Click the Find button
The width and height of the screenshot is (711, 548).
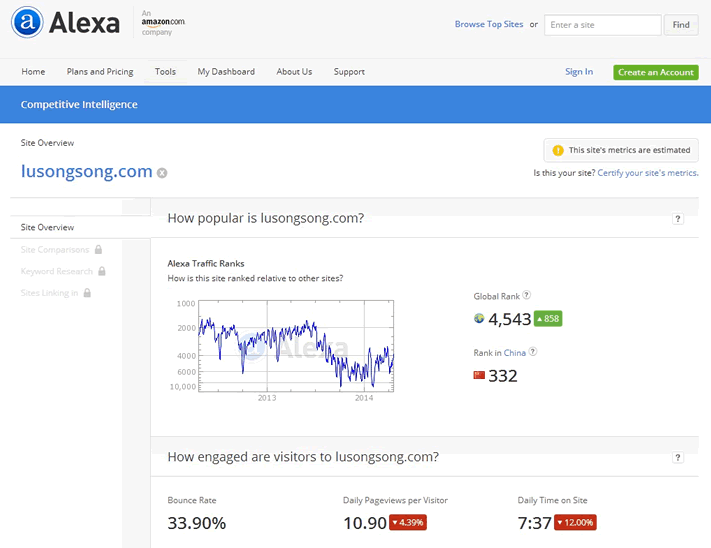point(681,25)
